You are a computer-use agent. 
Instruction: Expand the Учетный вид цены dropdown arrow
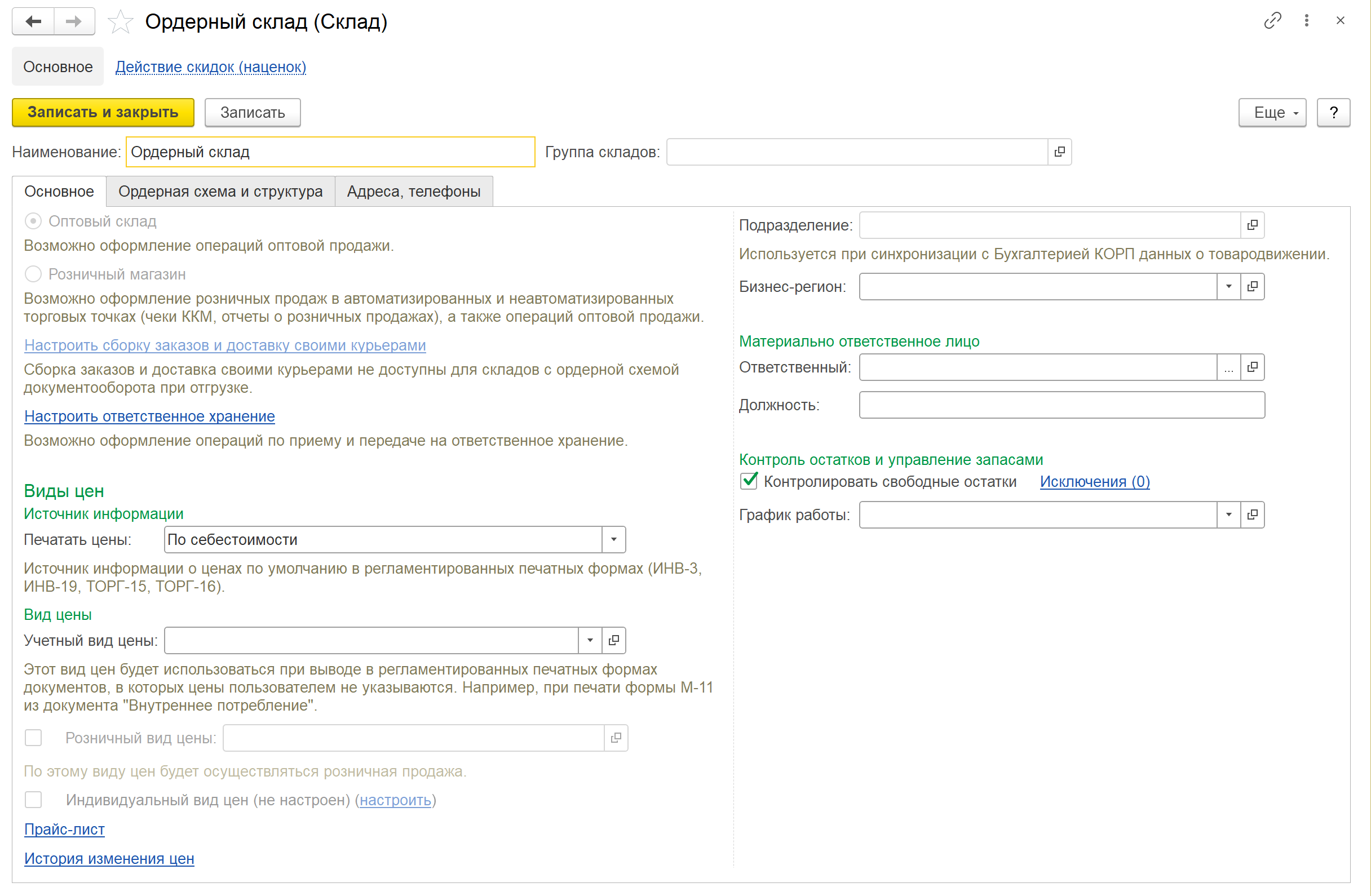(590, 640)
